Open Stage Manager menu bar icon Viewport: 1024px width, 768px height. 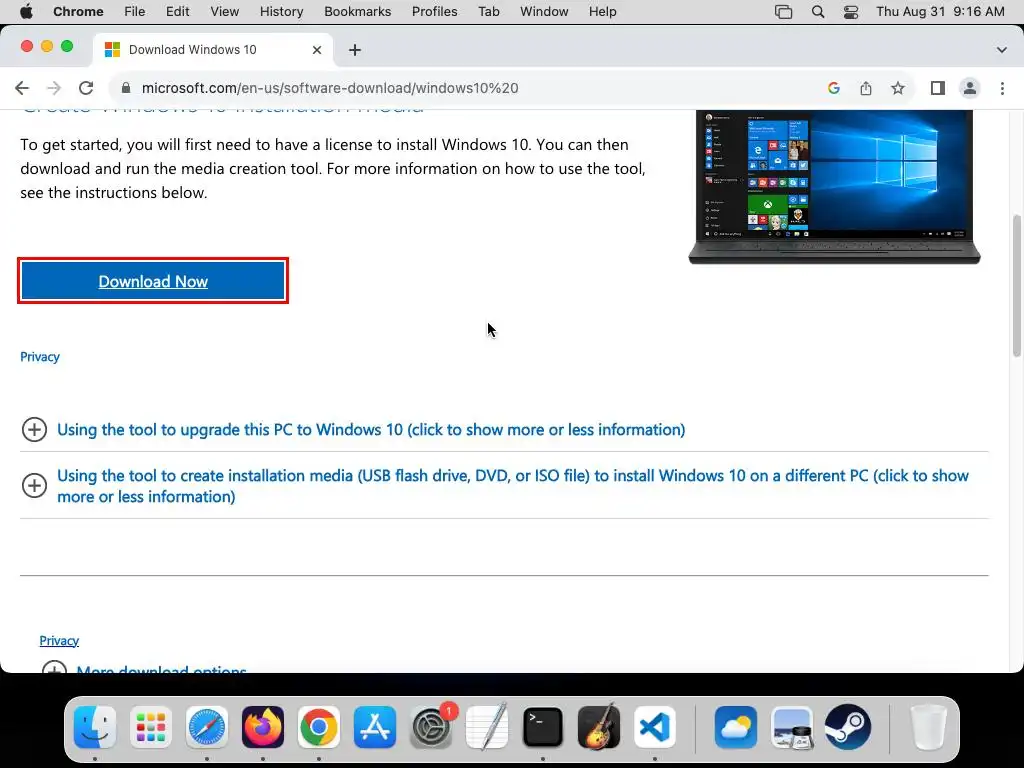783,12
